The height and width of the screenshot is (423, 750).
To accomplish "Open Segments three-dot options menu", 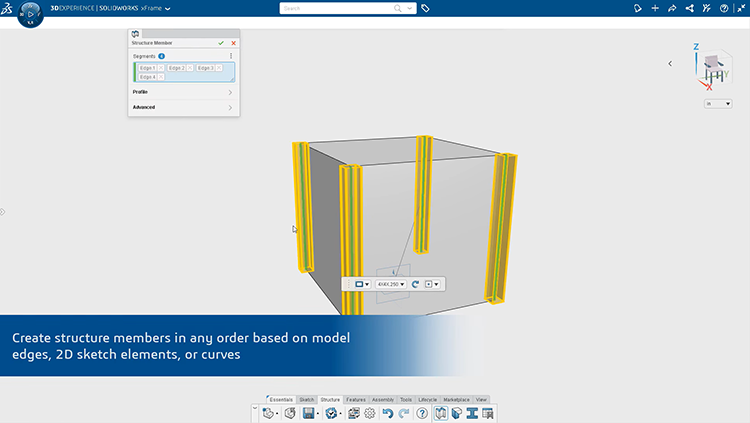I will (231, 56).
